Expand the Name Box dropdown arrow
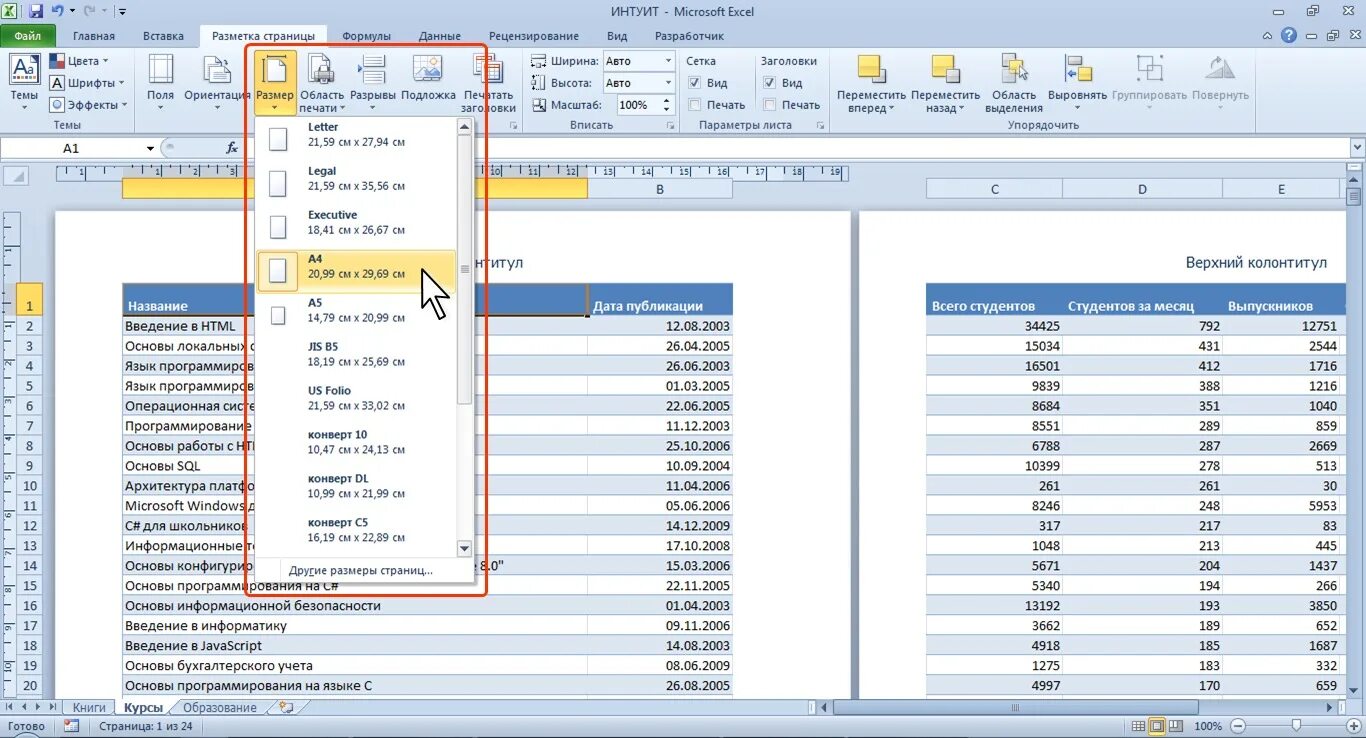 click(150, 148)
